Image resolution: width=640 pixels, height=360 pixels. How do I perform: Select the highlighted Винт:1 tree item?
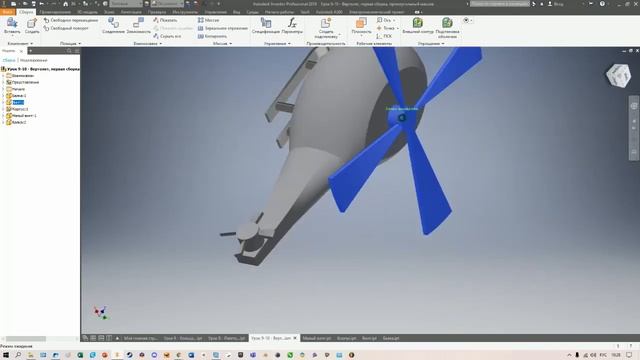(18, 102)
